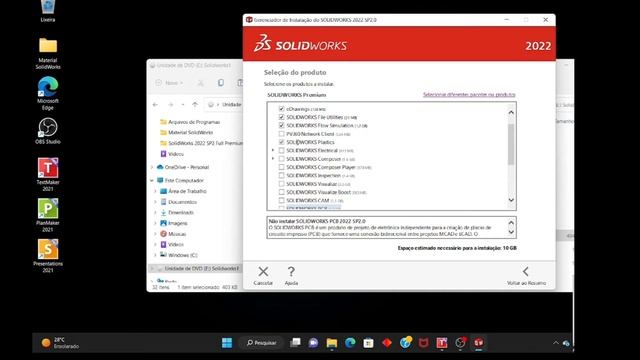Click Cancelar X icon in installer
This screenshot has width=640, height=360.
click(x=263, y=272)
